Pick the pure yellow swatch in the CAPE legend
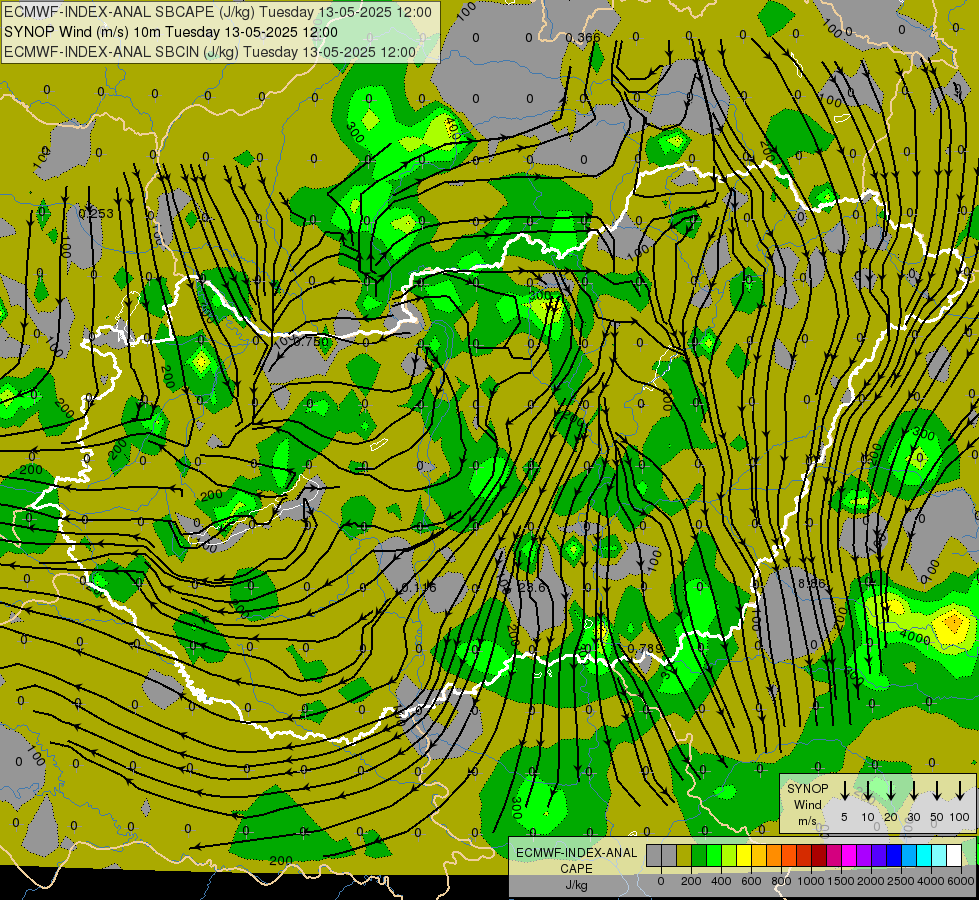979x900 pixels. click(744, 855)
